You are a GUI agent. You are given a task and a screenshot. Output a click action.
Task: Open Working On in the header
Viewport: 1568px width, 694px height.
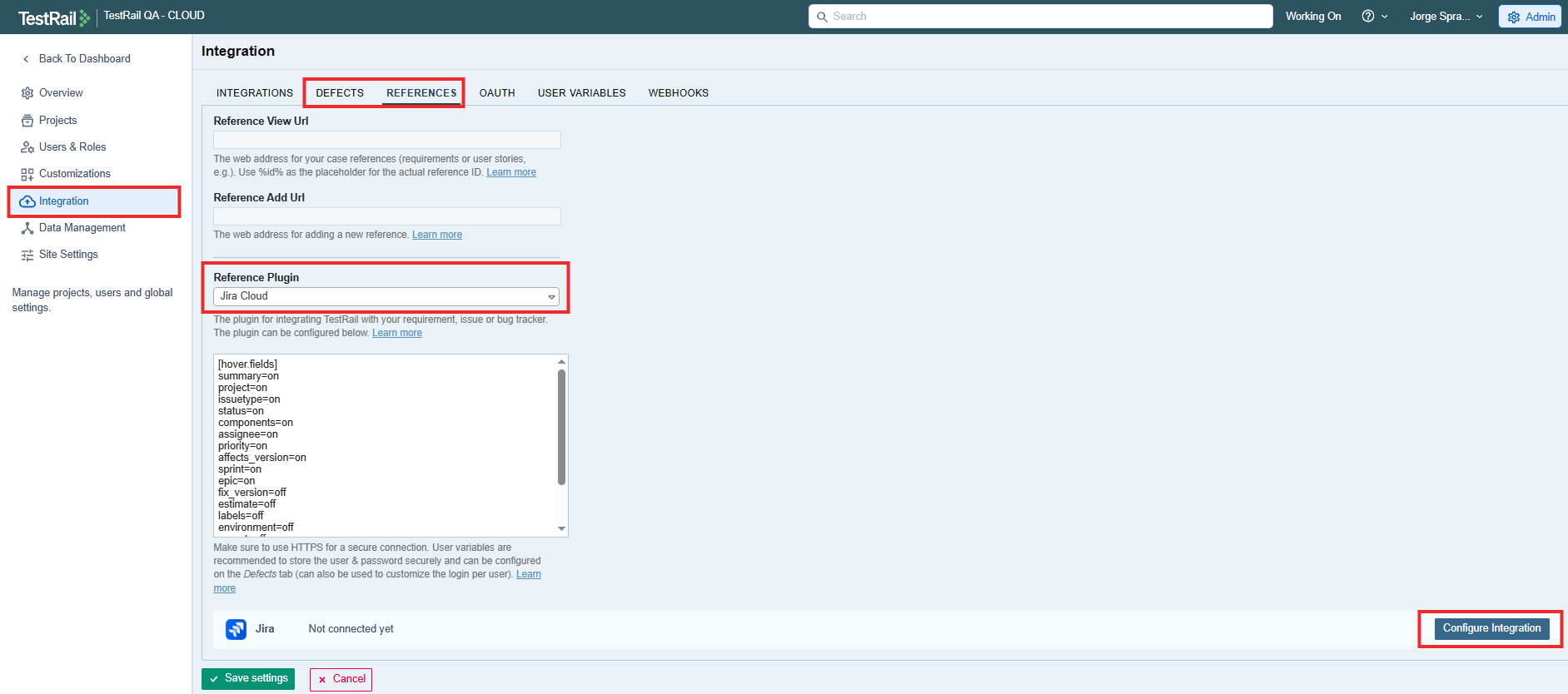tap(1313, 17)
